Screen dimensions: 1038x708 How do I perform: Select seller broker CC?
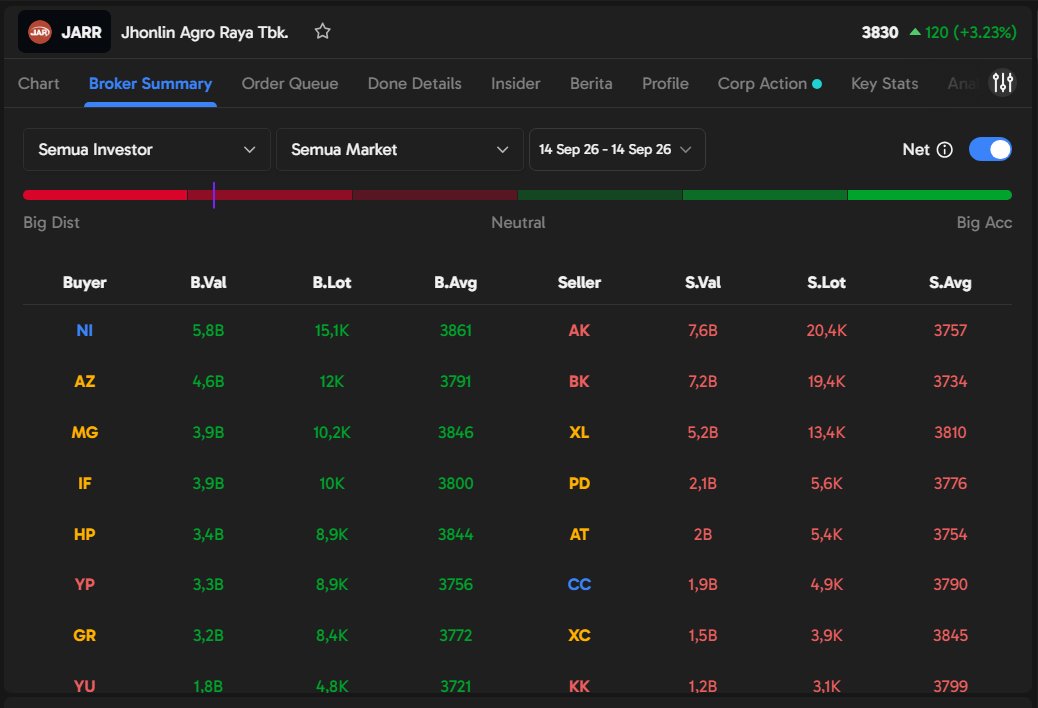[579, 584]
